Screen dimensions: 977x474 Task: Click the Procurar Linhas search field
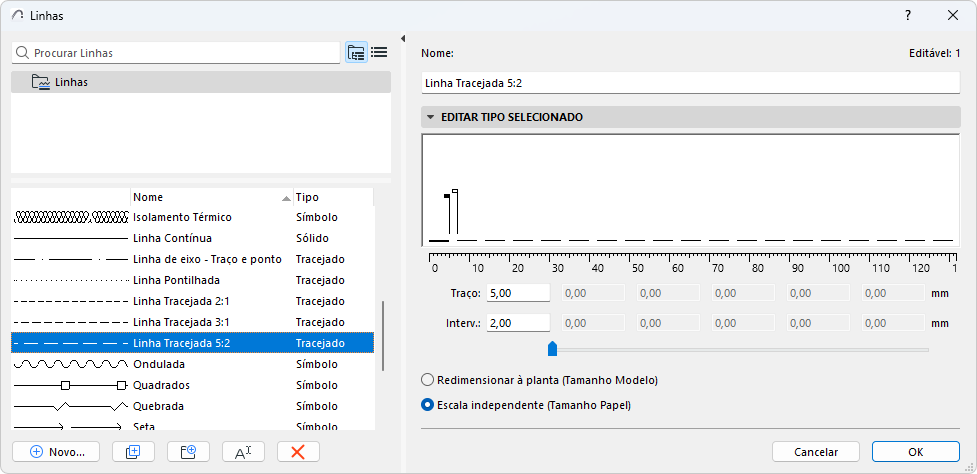tap(176, 53)
